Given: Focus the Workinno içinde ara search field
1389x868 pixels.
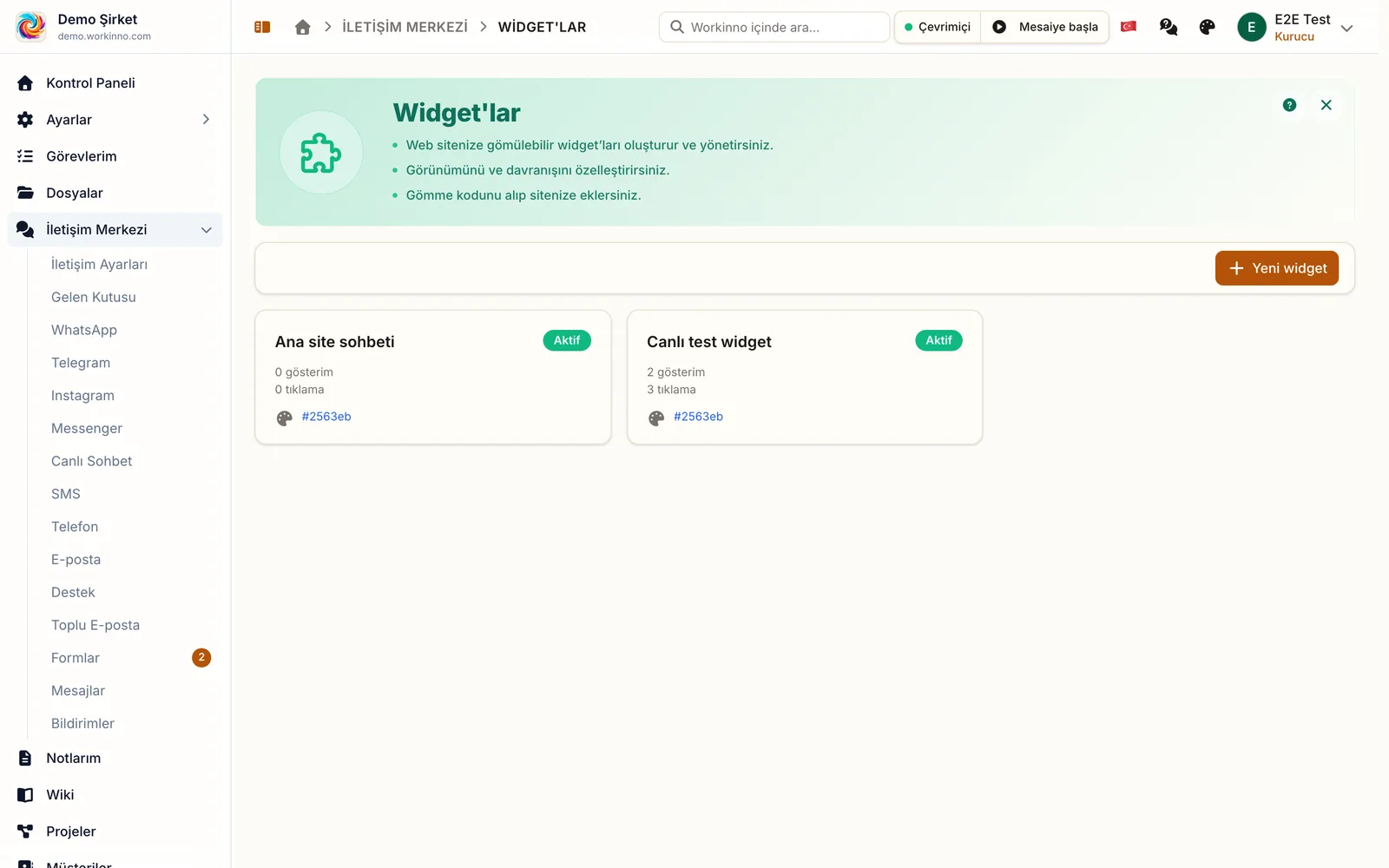Looking at the screenshot, I should (774, 27).
